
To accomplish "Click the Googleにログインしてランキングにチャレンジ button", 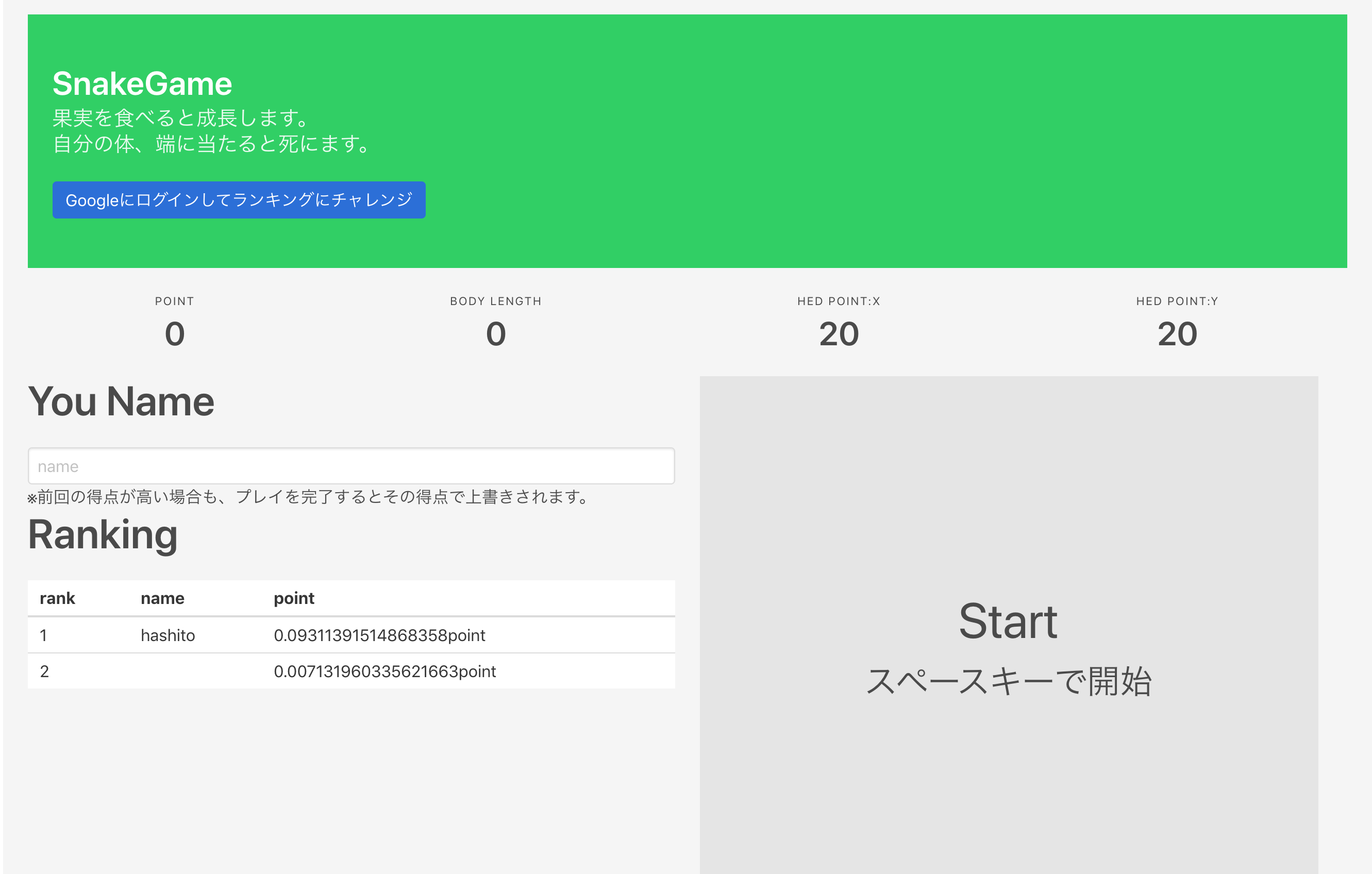I will (239, 200).
